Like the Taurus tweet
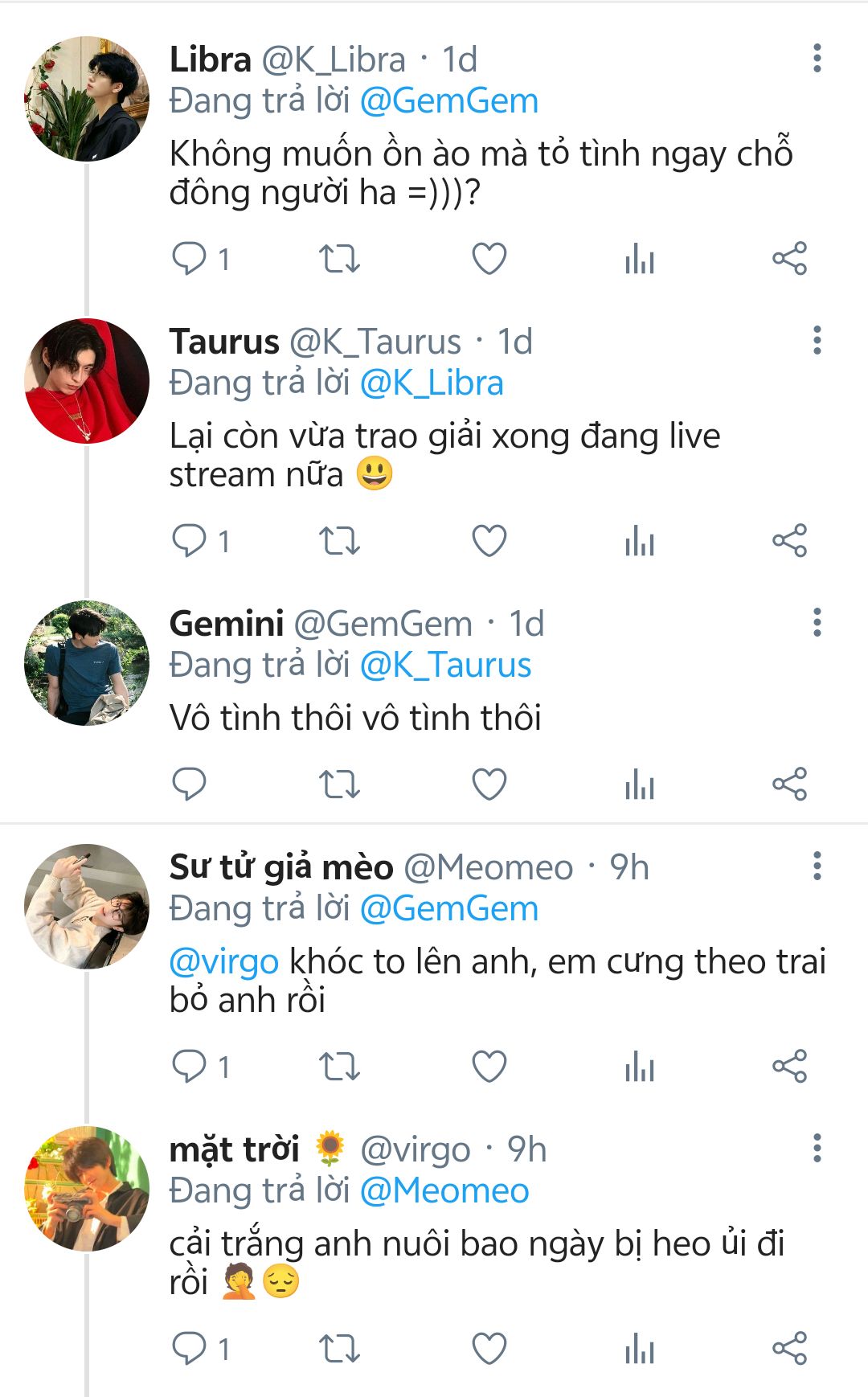The image size is (868, 1397). (489, 540)
